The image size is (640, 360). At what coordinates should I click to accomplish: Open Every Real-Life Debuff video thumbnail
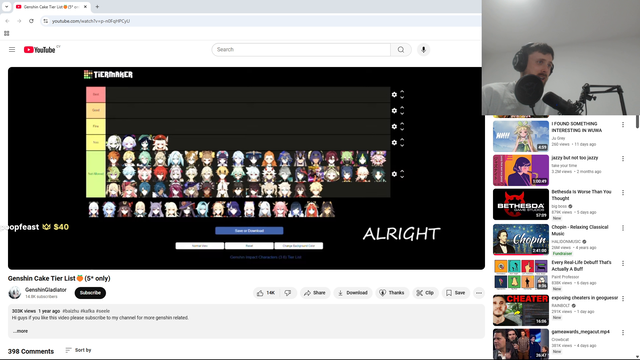tap(521, 274)
